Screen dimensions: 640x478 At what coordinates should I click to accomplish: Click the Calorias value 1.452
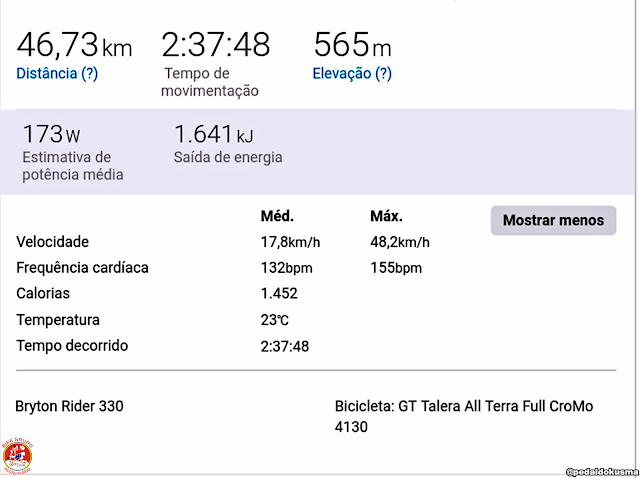(279, 294)
